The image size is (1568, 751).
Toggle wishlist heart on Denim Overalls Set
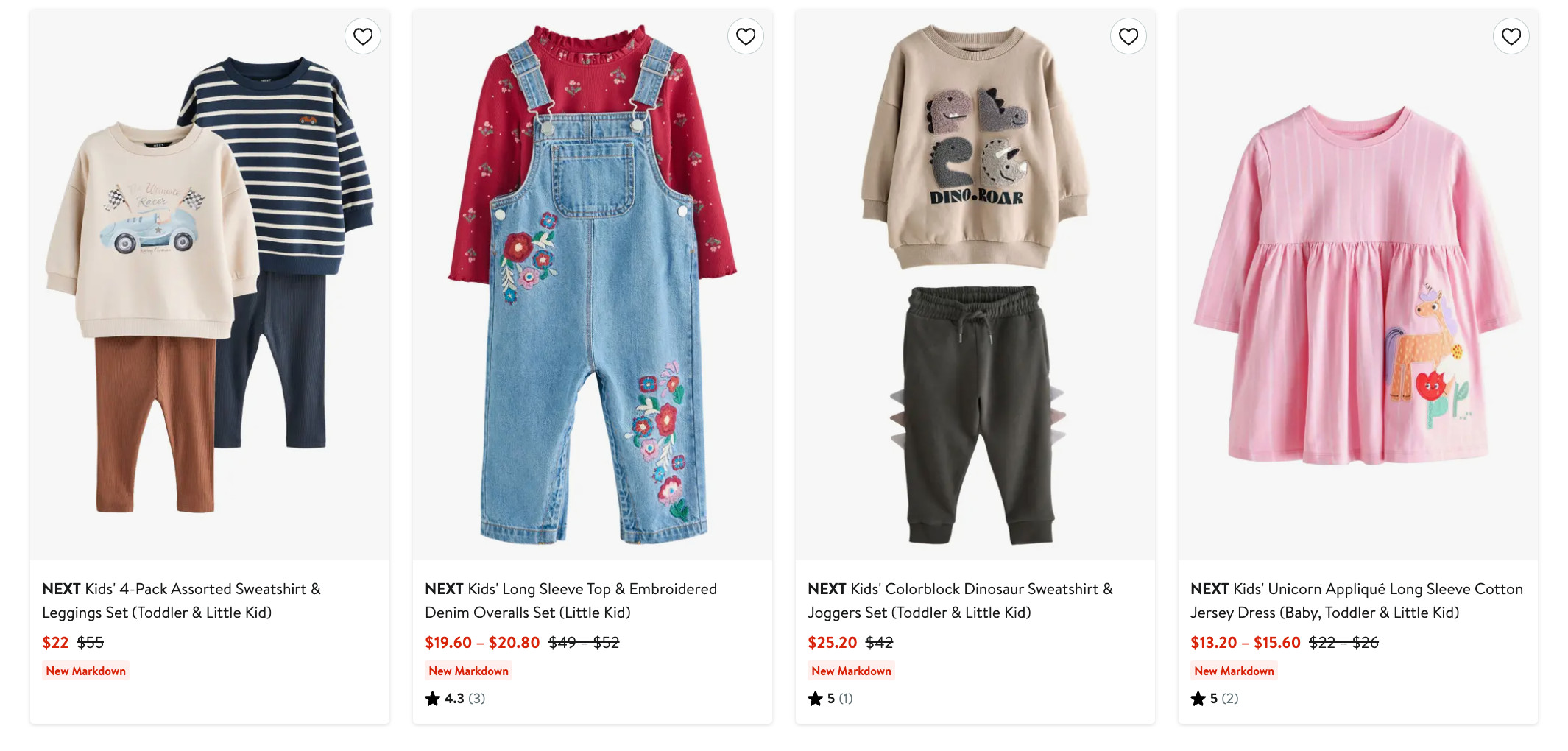[x=746, y=36]
